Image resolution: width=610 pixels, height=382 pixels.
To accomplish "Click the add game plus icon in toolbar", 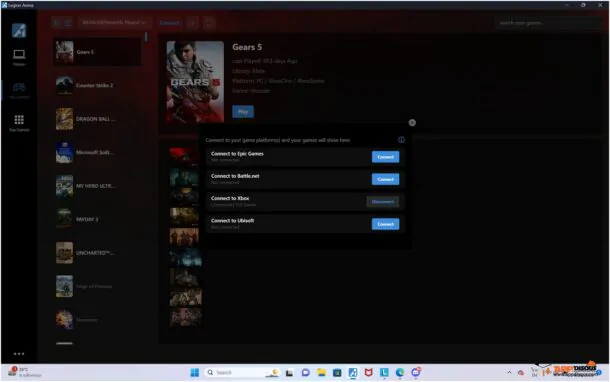I will 193,23.
